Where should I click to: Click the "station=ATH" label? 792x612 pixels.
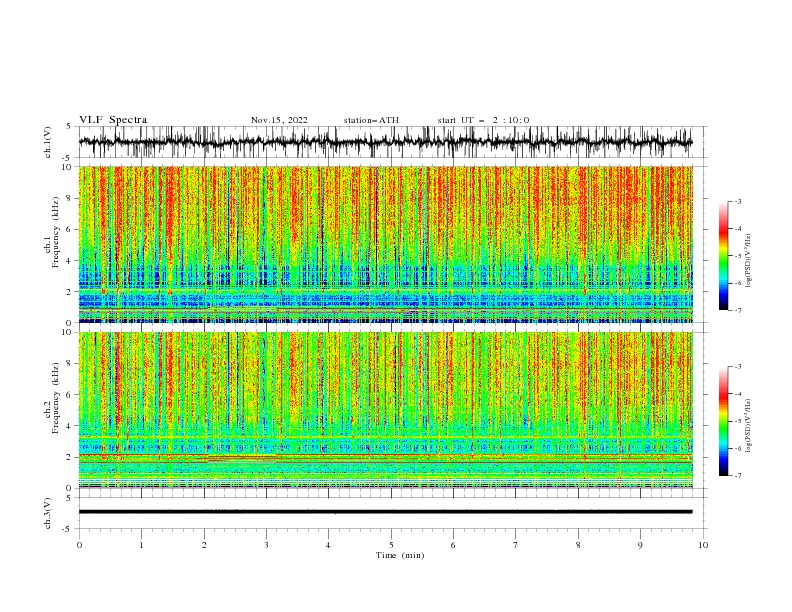click(371, 120)
